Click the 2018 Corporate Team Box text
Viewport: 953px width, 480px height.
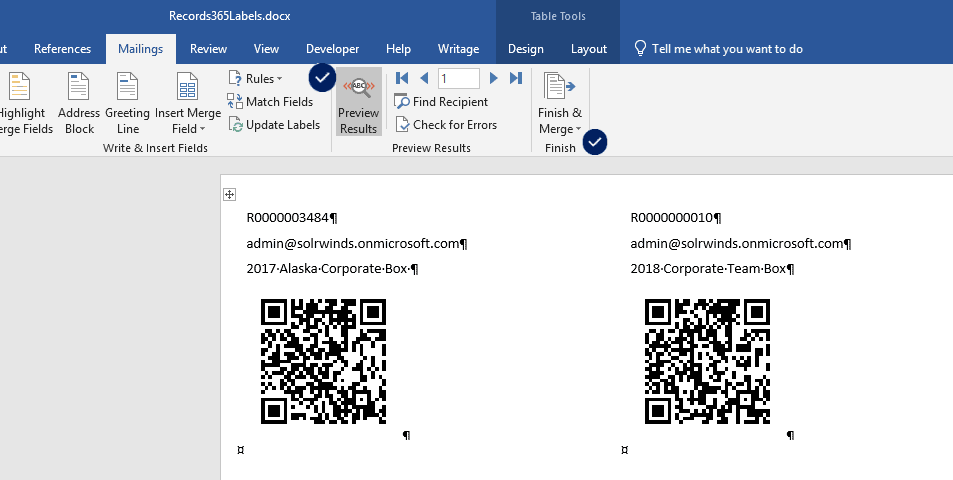[708, 269]
